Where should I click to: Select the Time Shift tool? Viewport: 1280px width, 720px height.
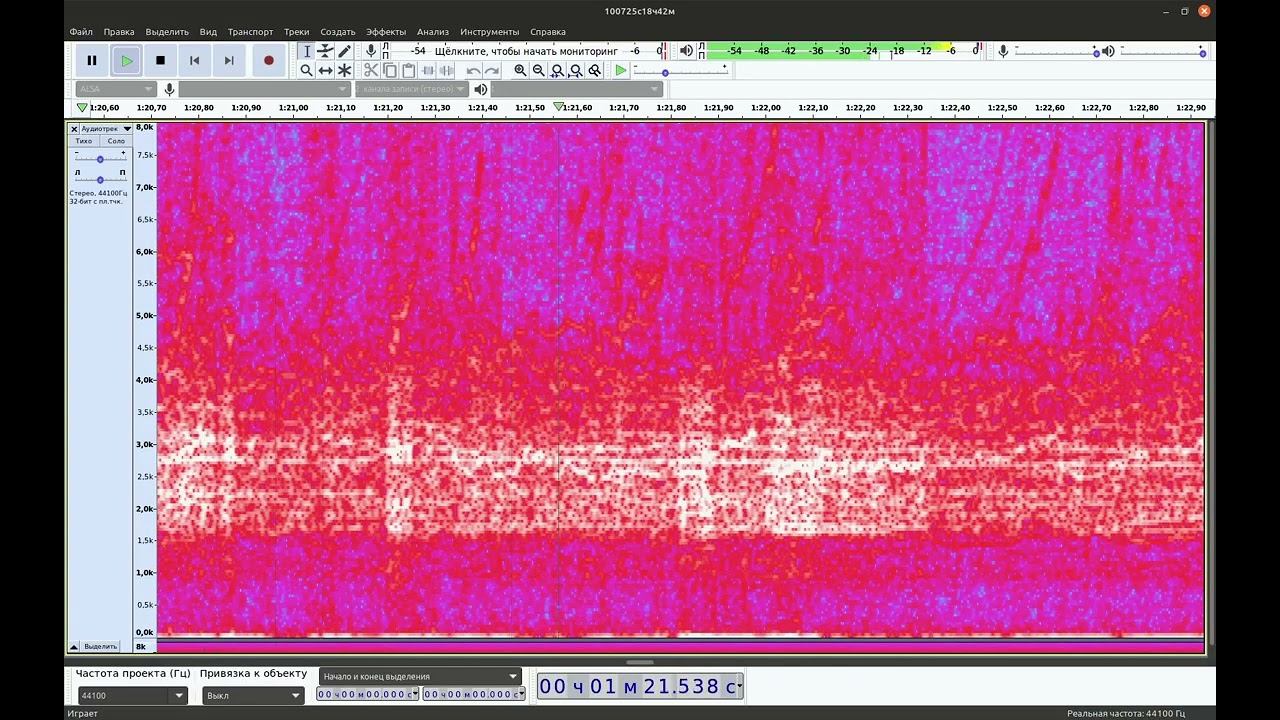point(326,70)
